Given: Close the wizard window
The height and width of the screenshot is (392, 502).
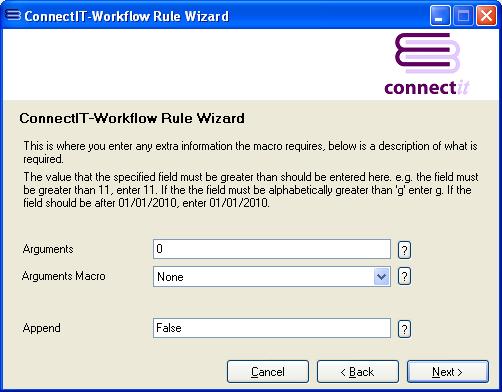Looking at the screenshot, I should pyautogui.click(x=486, y=16).
